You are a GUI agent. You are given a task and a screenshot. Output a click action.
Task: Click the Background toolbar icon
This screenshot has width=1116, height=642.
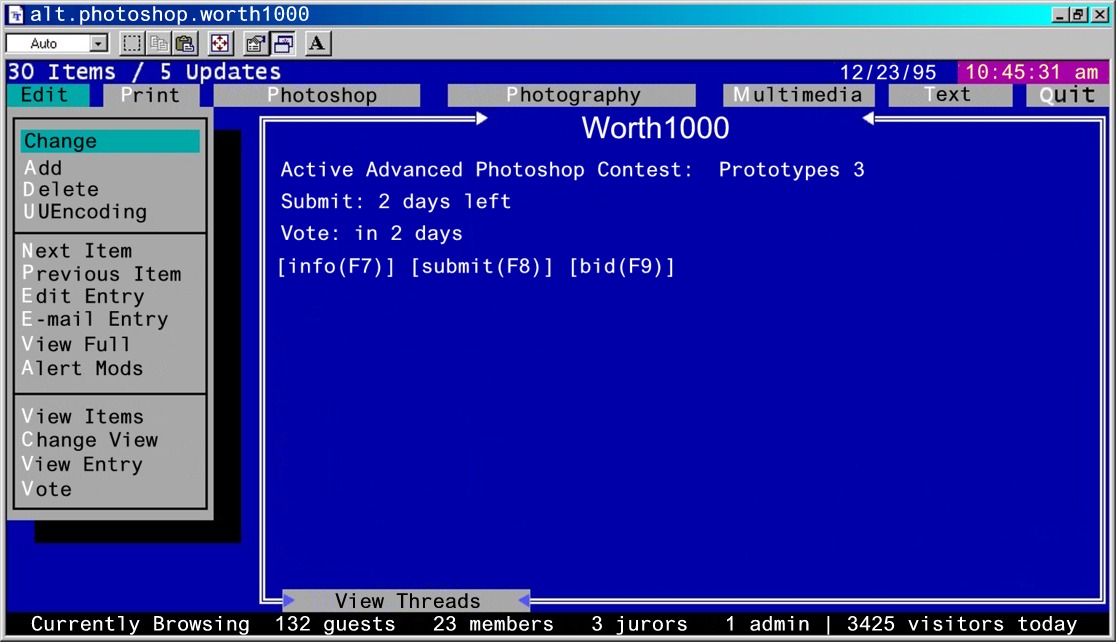coord(283,43)
